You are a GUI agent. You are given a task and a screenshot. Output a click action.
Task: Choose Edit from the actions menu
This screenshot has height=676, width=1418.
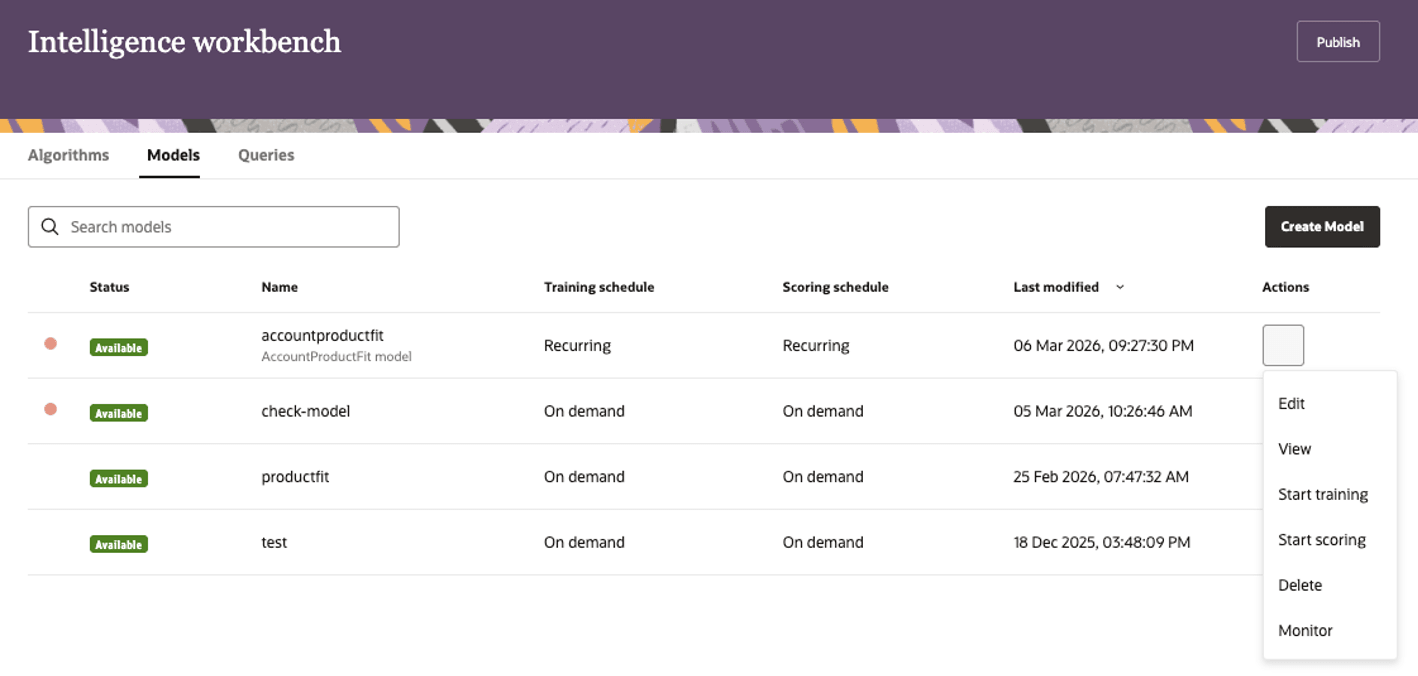tap(1291, 403)
